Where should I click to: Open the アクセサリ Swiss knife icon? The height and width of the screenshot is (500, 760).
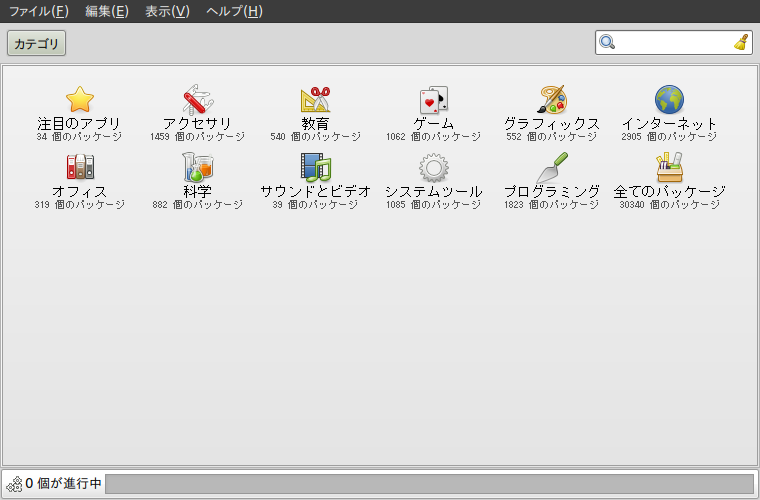click(198, 99)
